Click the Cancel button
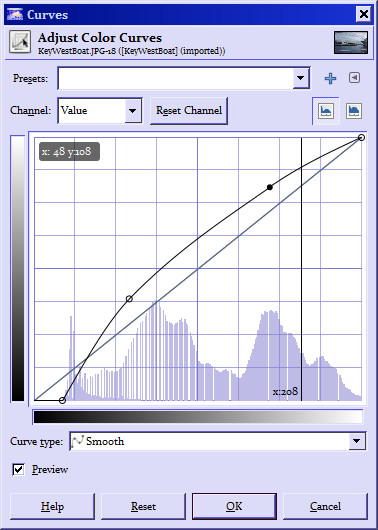The width and height of the screenshot is (378, 530). click(325, 506)
